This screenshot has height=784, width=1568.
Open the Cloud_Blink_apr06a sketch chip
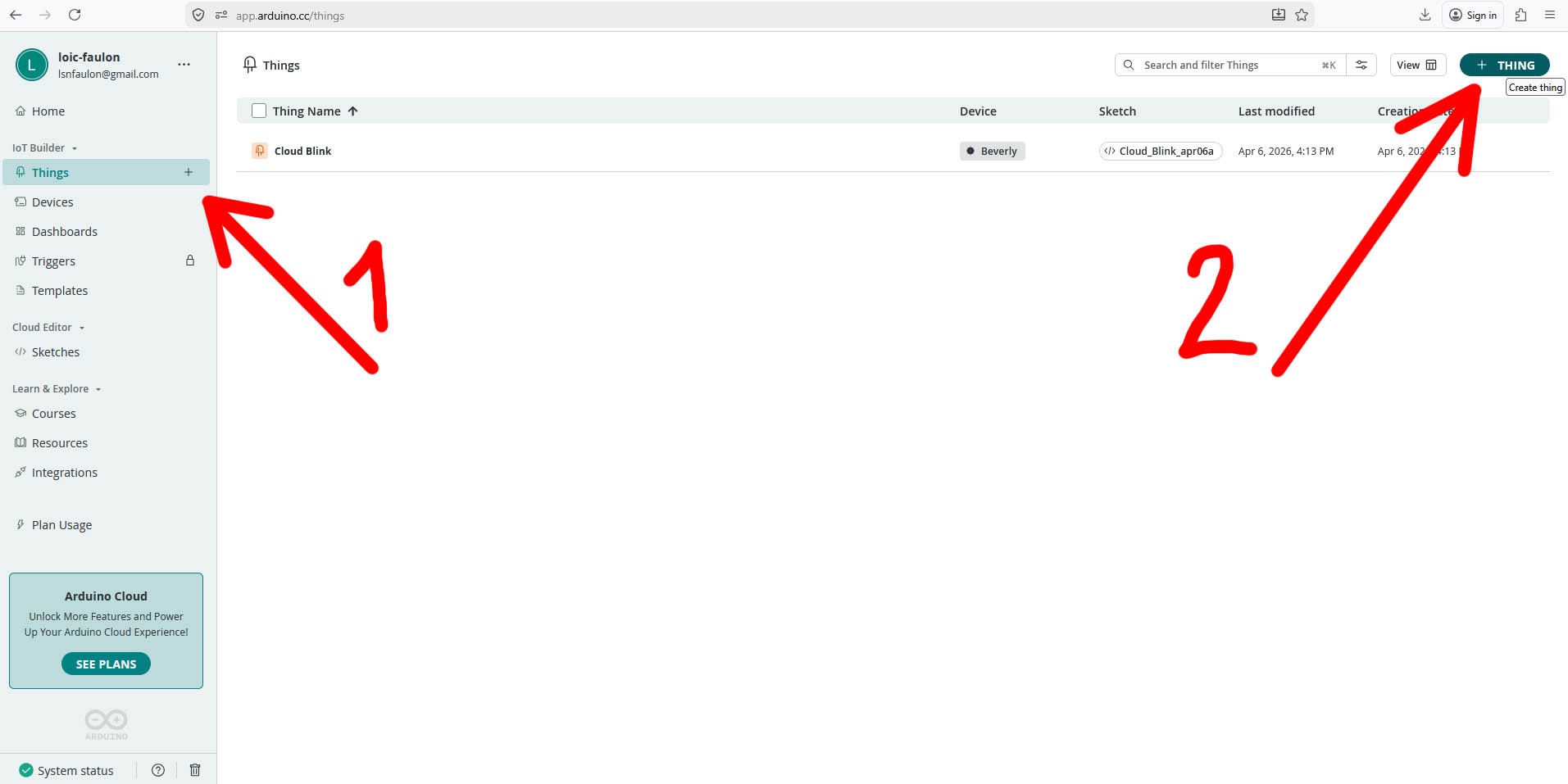coord(1161,151)
